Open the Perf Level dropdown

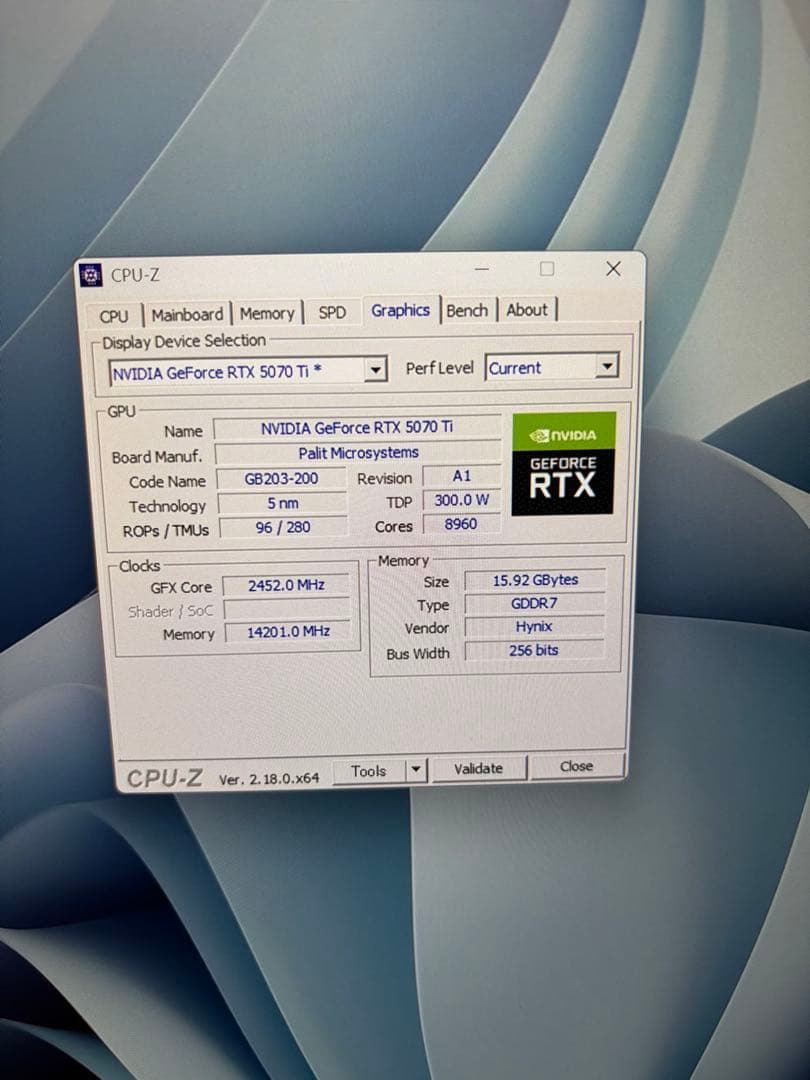[x=608, y=367]
